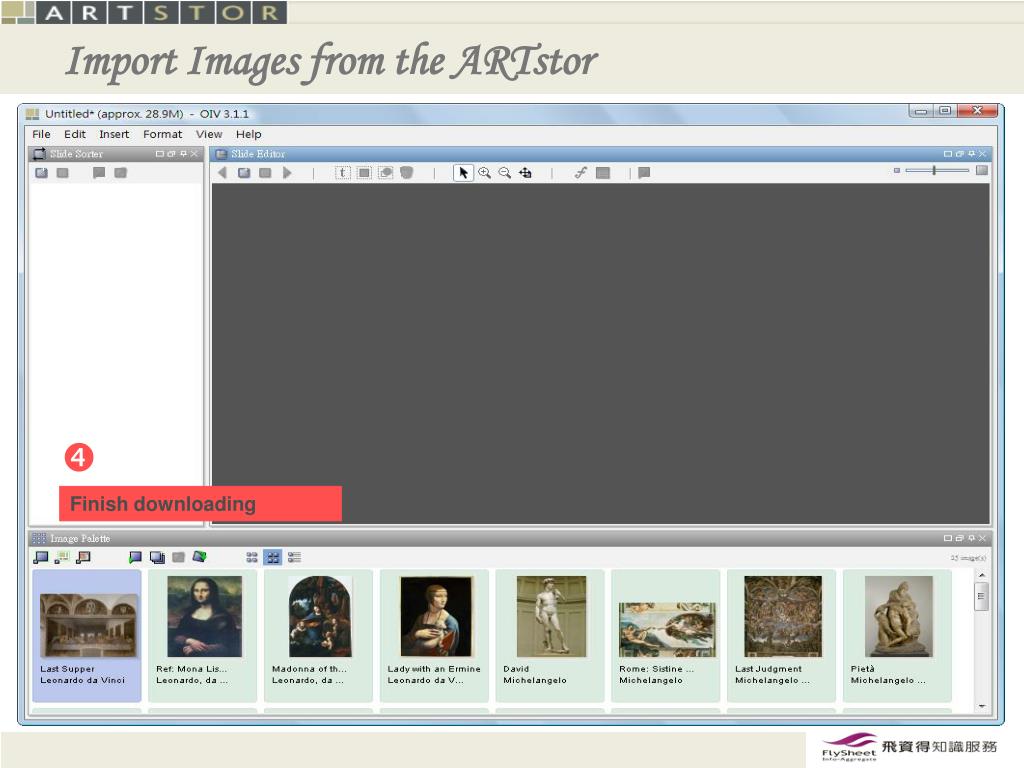Click the italic f font icon
1024x768 pixels.
(x=581, y=172)
